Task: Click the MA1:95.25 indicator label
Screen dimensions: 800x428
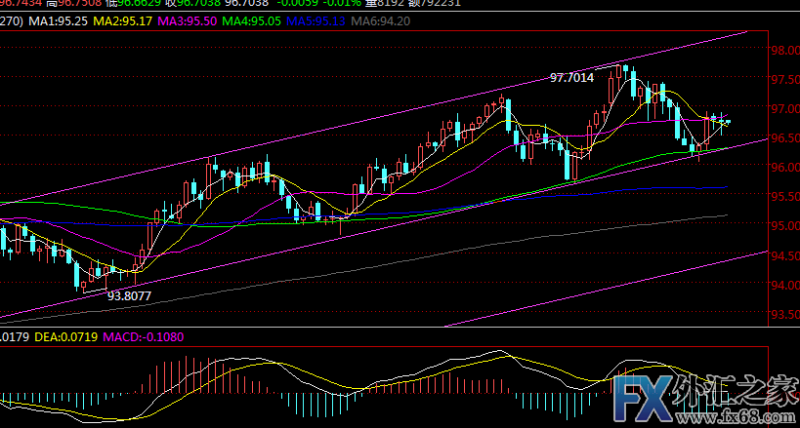Action: (58, 20)
